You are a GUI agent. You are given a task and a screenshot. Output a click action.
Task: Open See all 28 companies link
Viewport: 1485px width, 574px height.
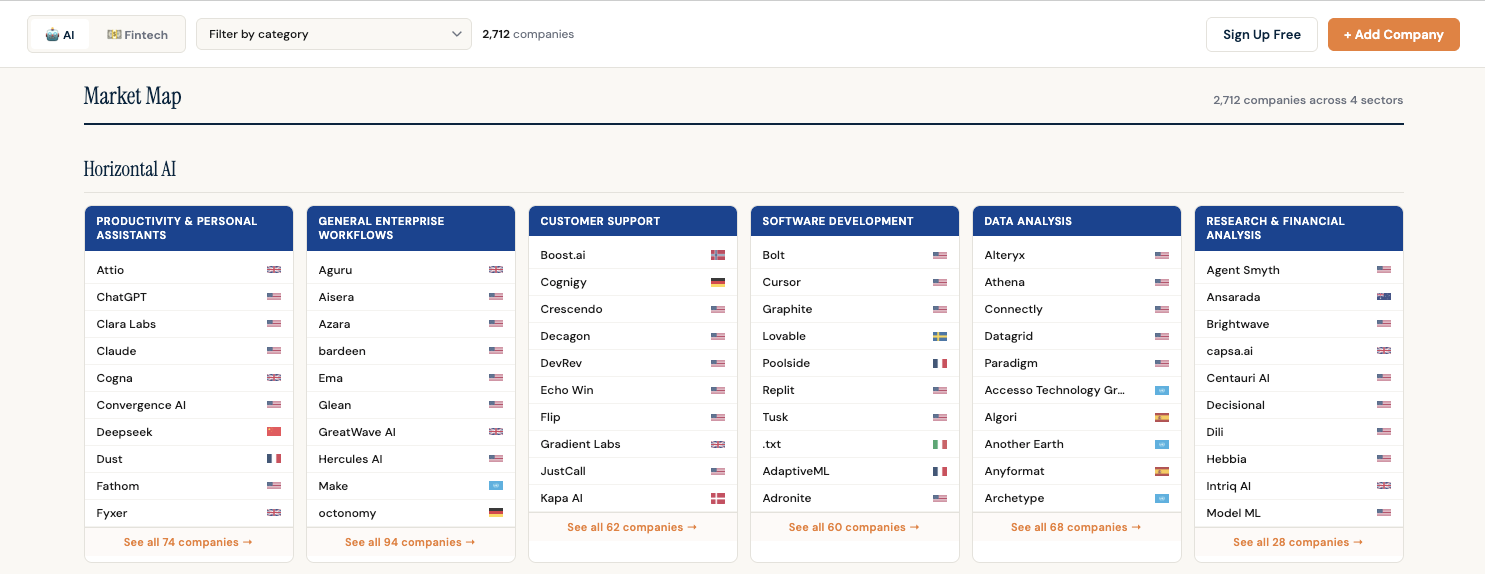[x=1298, y=542]
